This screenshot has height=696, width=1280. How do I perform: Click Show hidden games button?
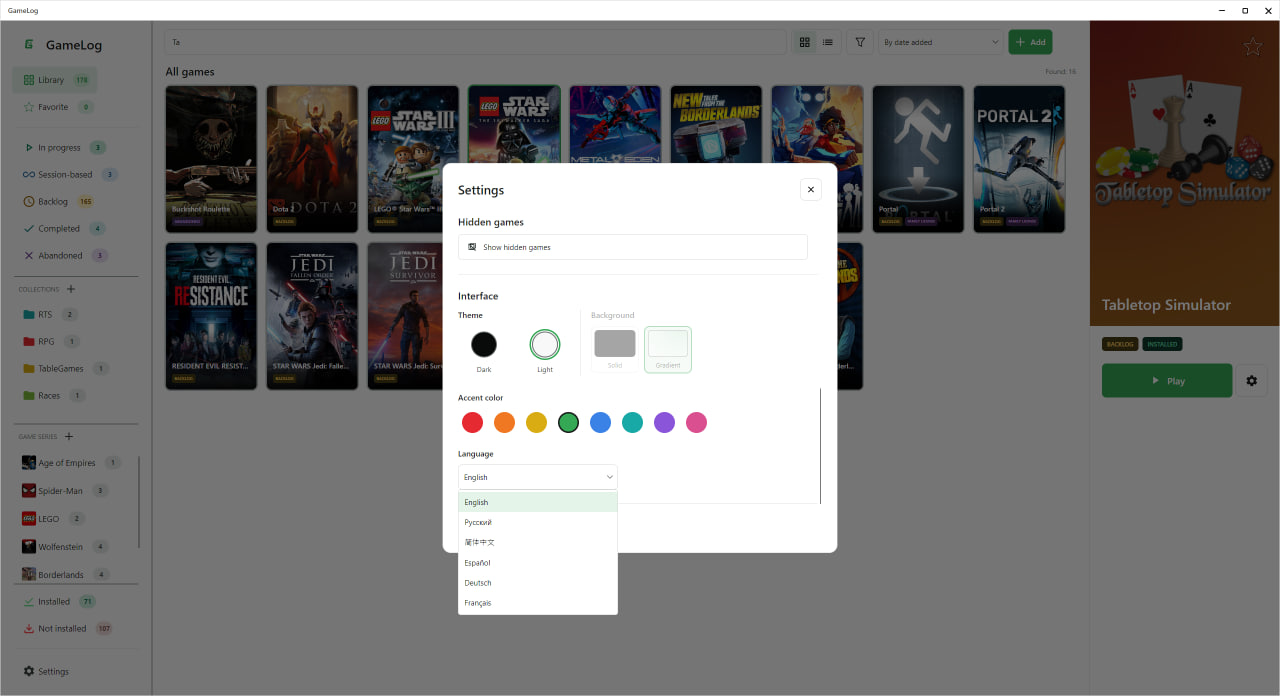633,247
